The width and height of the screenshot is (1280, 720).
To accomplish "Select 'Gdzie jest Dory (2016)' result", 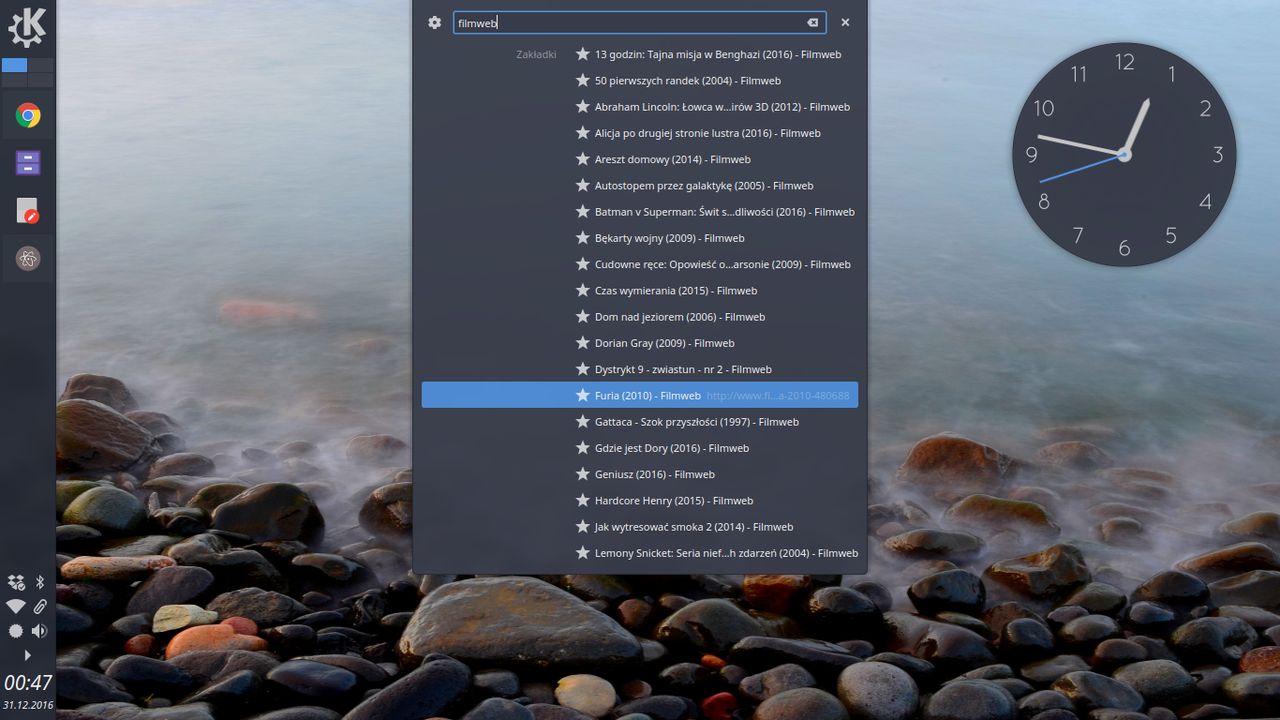I will (640, 448).
